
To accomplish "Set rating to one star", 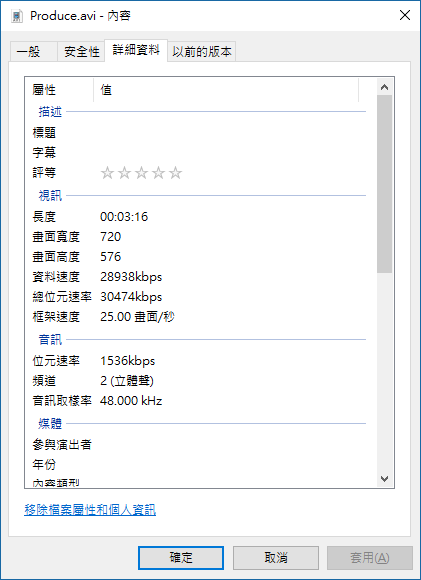I will tap(107, 173).
